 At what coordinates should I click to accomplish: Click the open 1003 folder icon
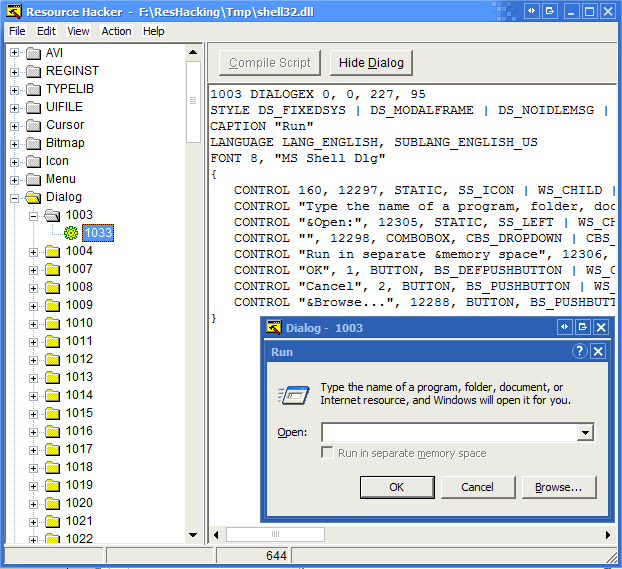click(52, 215)
